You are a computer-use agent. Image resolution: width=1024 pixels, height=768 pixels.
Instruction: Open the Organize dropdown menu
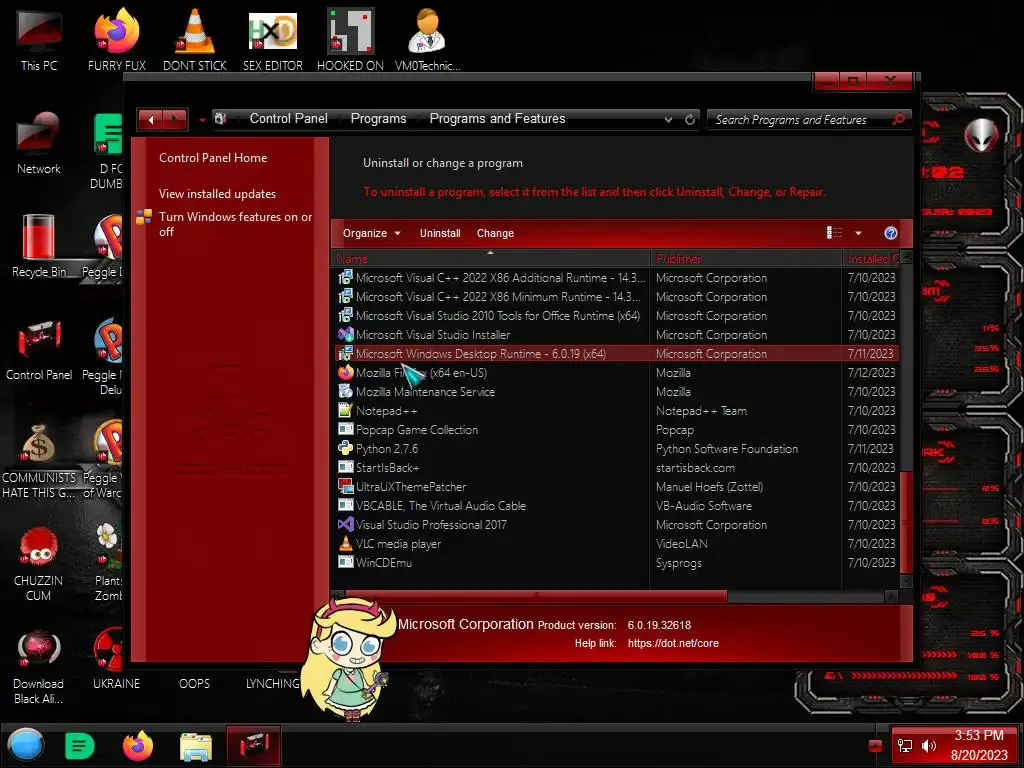coord(372,233)
